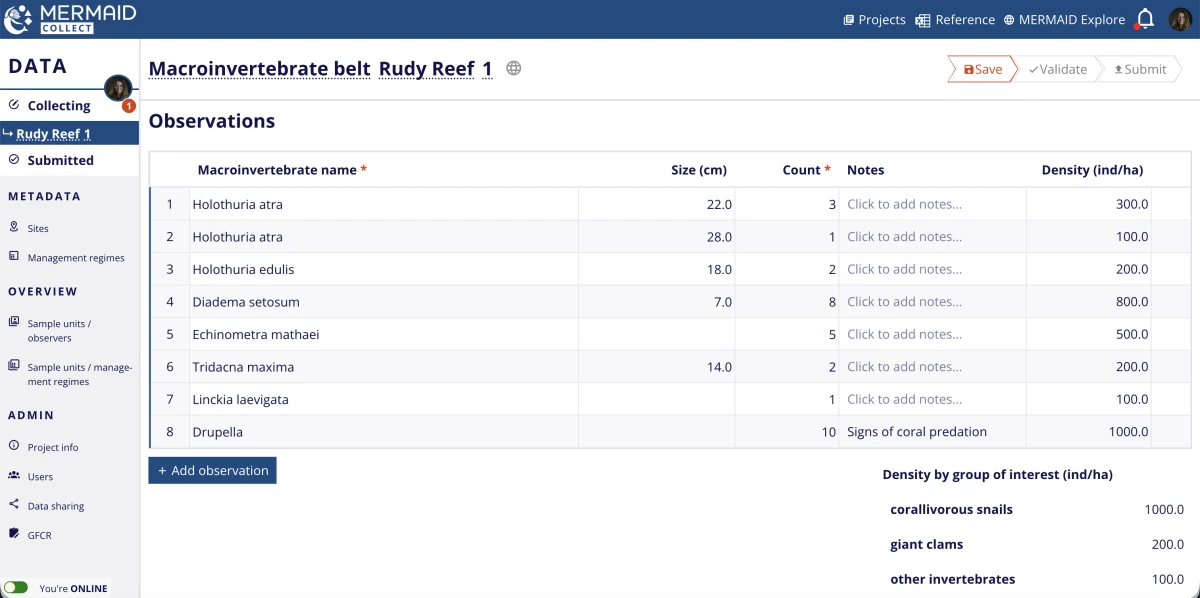
Task: Edit the name Holothuria edulis
Action: coord(384,269)
